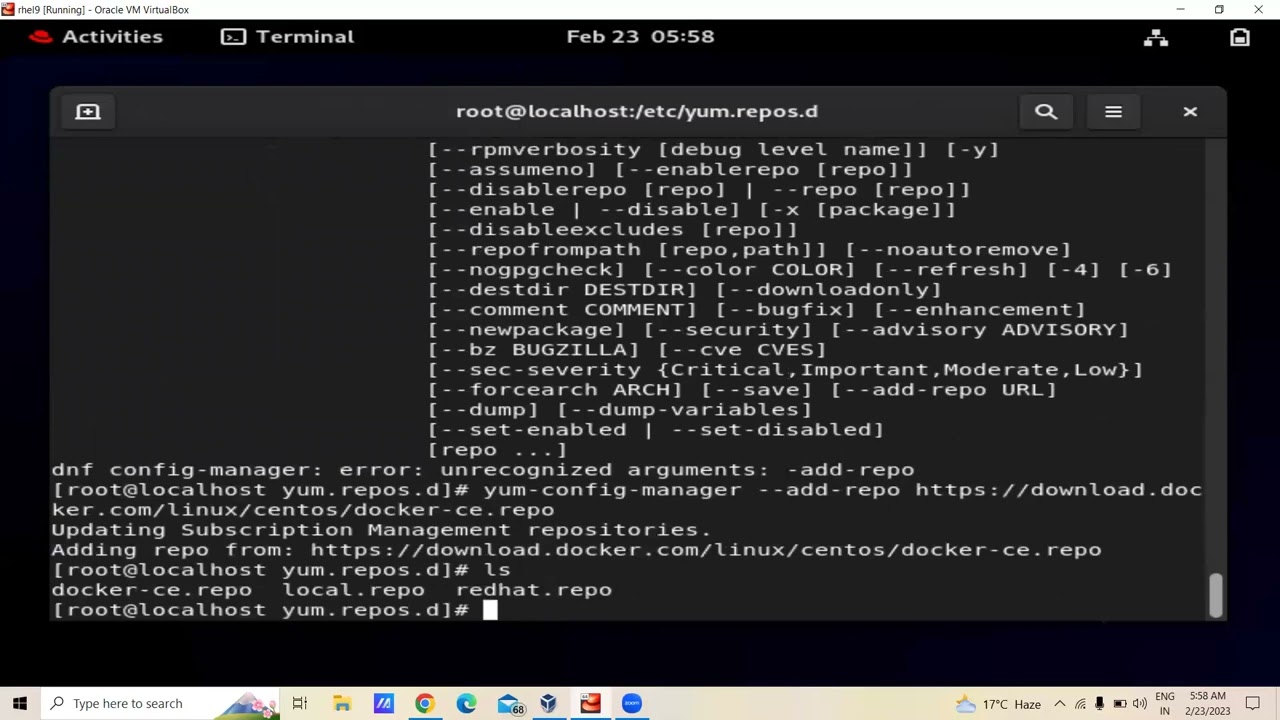Click the Windows taskbar search box
This screenshot has width=1280, height=720.
(x=160, y=703)
